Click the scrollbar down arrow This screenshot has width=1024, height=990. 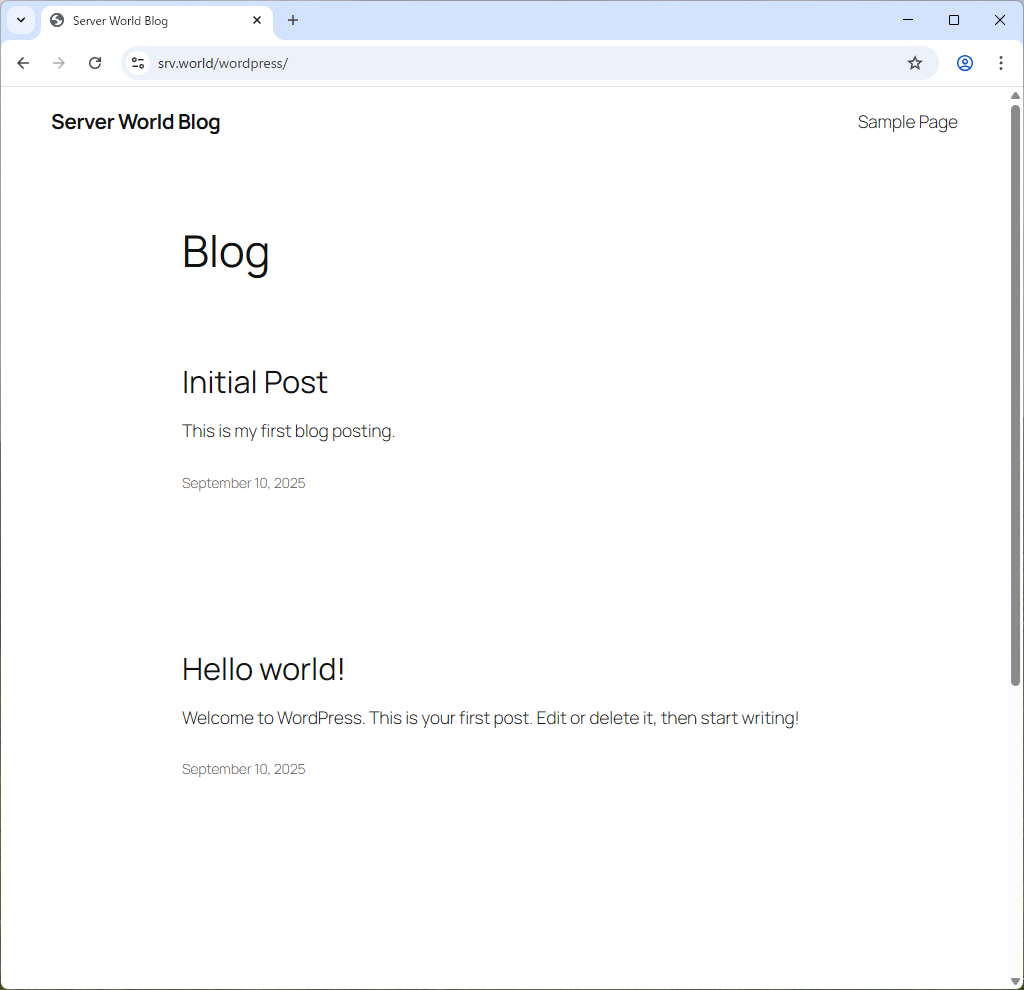coord(1016,981)
